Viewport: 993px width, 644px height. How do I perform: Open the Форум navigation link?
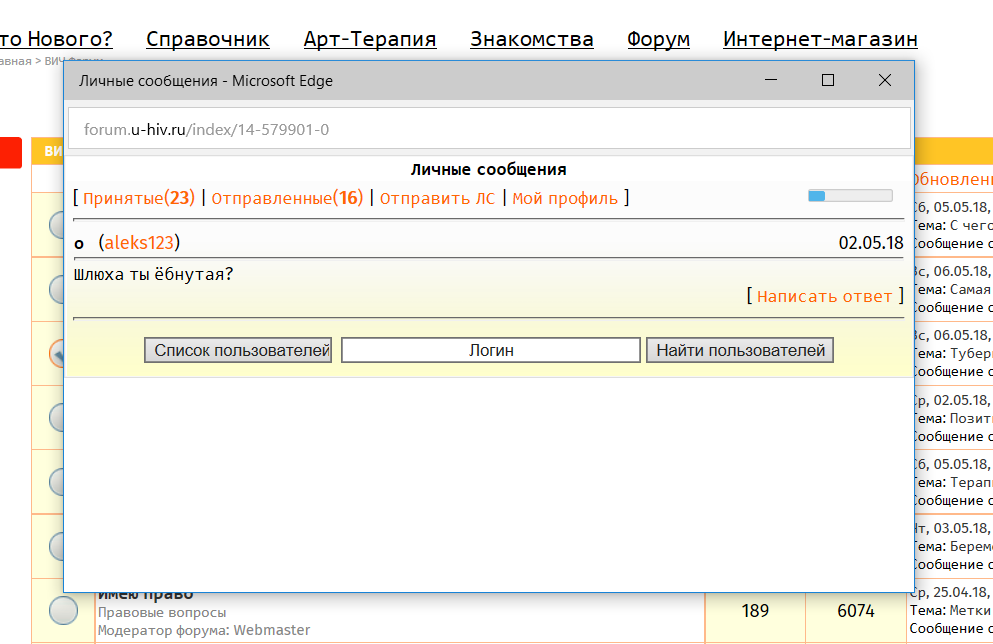(x=658, y=39)
